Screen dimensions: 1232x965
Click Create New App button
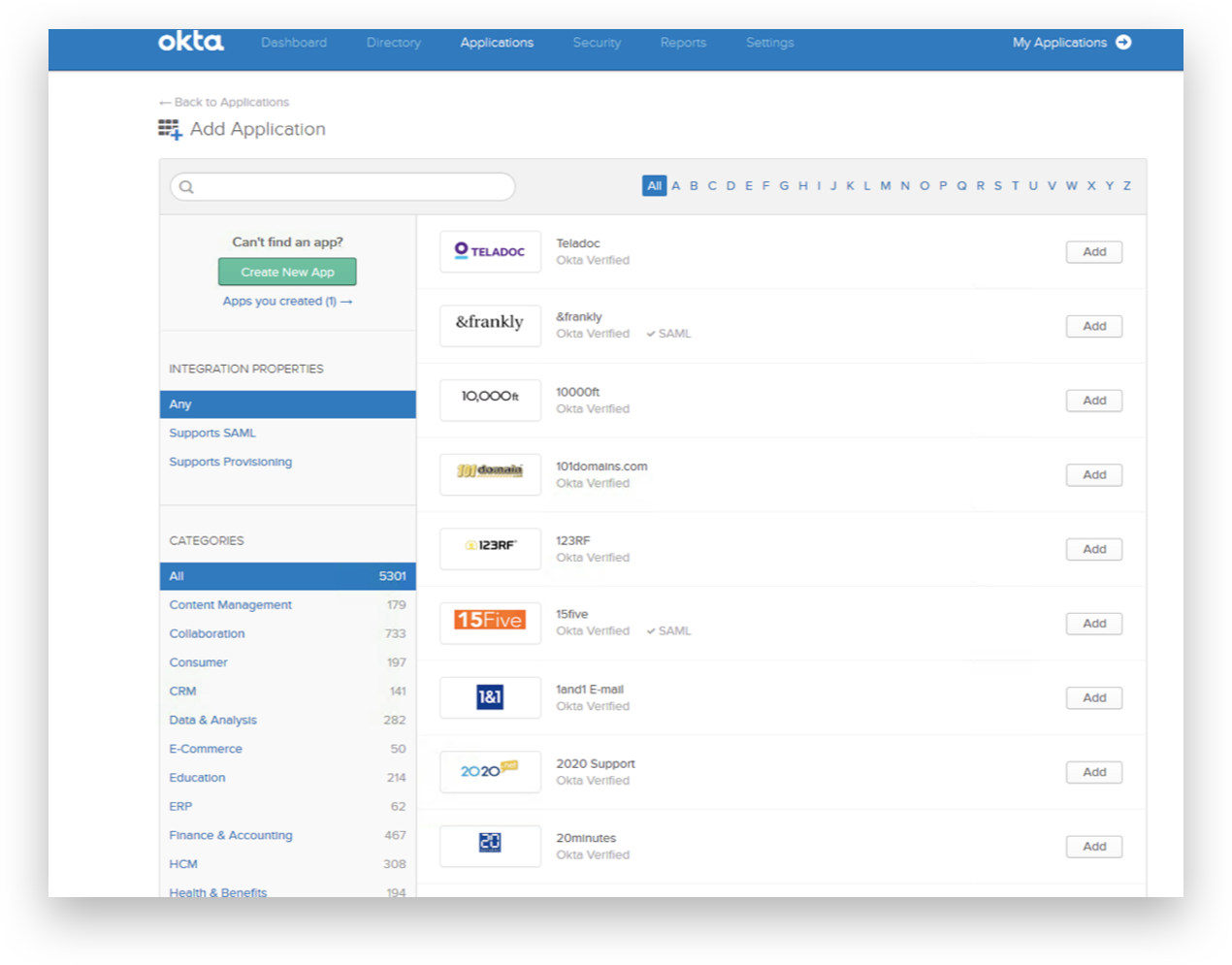pyautogui.click(x=287, y=272)
